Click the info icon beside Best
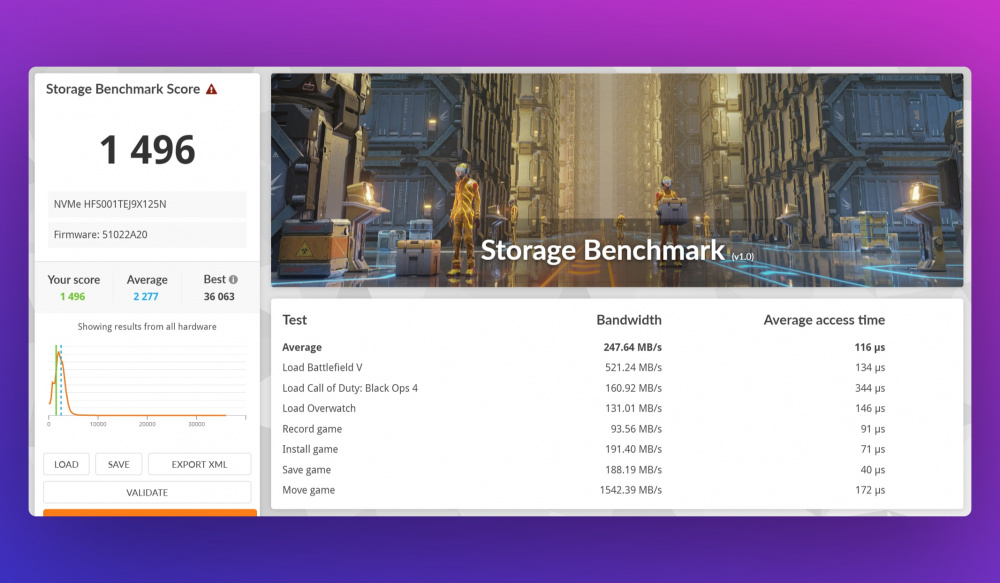The width and height of the screenshot is (1000, 583). pyautogui.click(x=233, y=280)
